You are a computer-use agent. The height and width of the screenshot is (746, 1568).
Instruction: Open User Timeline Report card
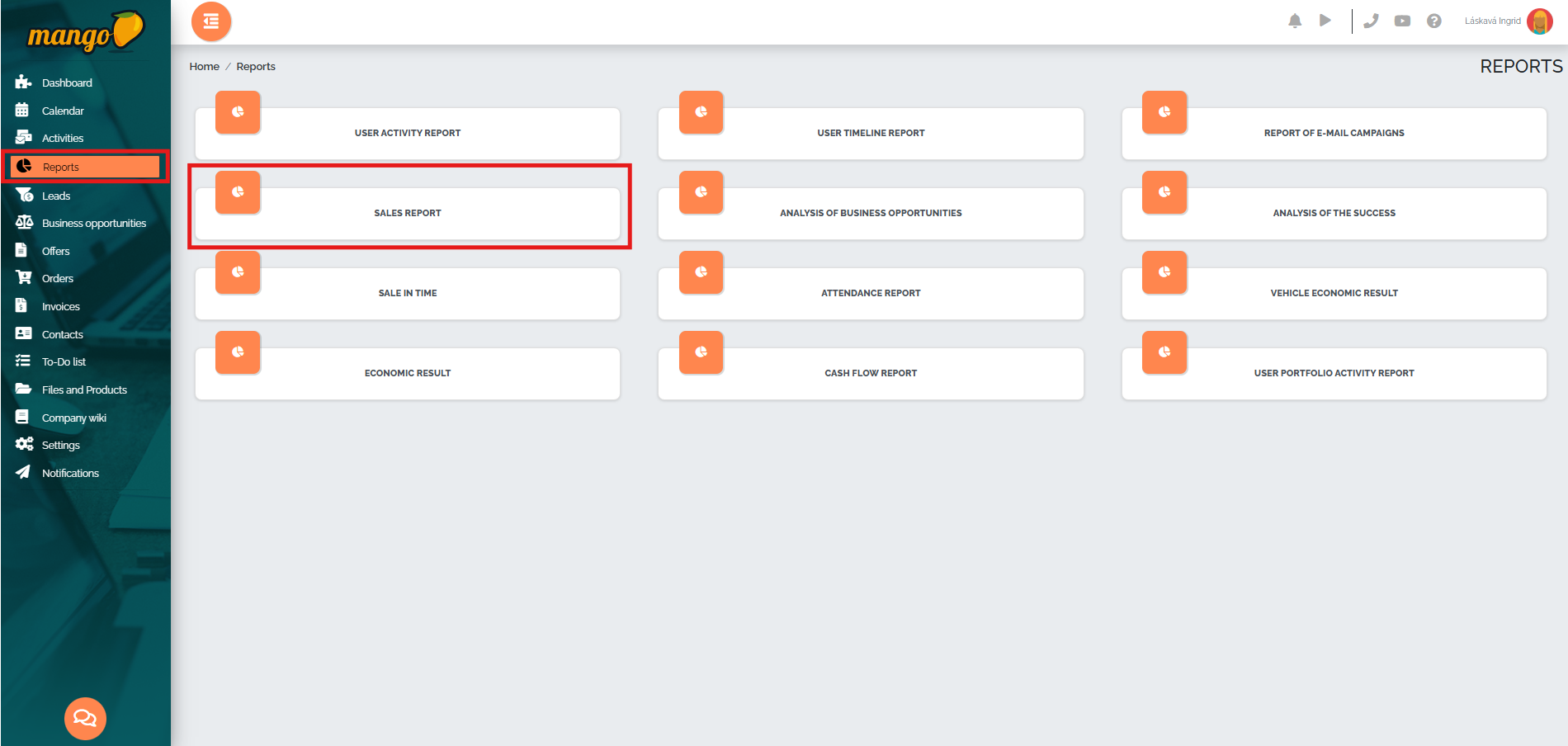click(x=871, y=133)
